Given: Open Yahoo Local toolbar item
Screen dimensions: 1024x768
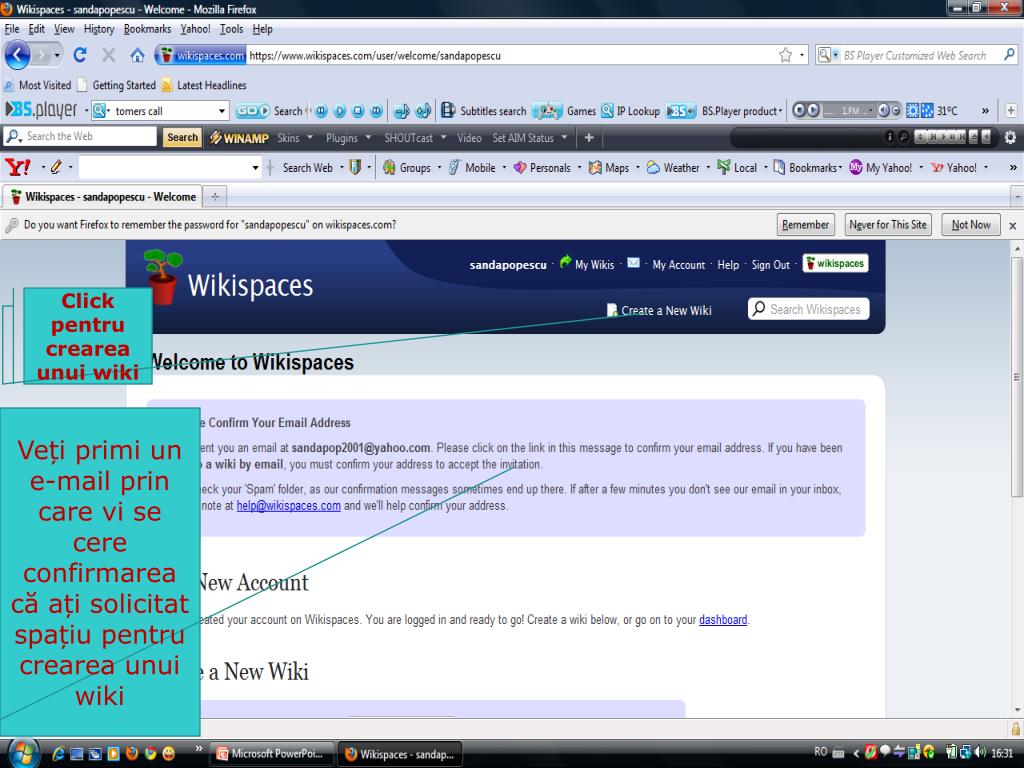Looking at the screenshot, I should click(x=737, y=168).
